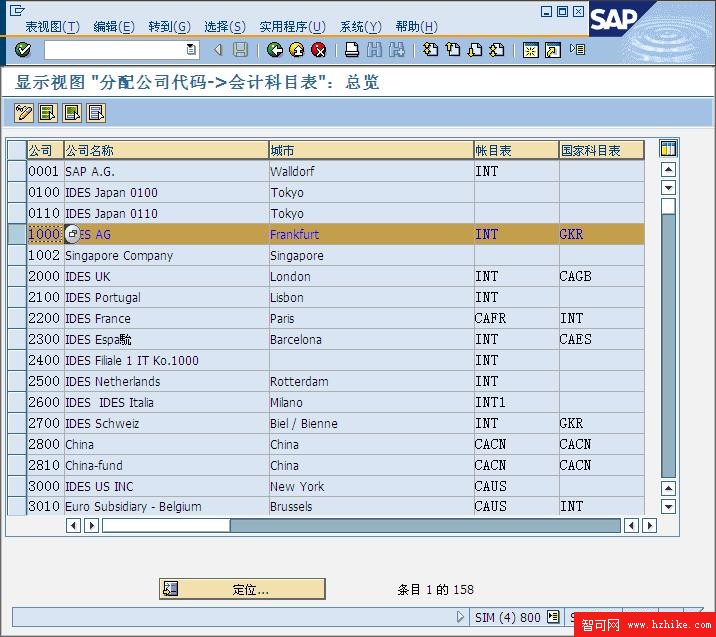716x637 pixels.
Task: Click the Create Shortcut icon
Action: (553, 50)
